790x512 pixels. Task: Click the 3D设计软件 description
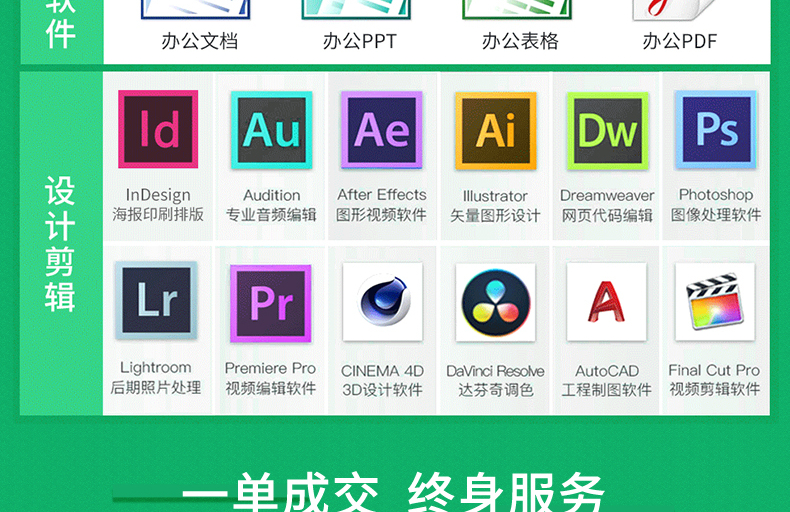[382, 390]
